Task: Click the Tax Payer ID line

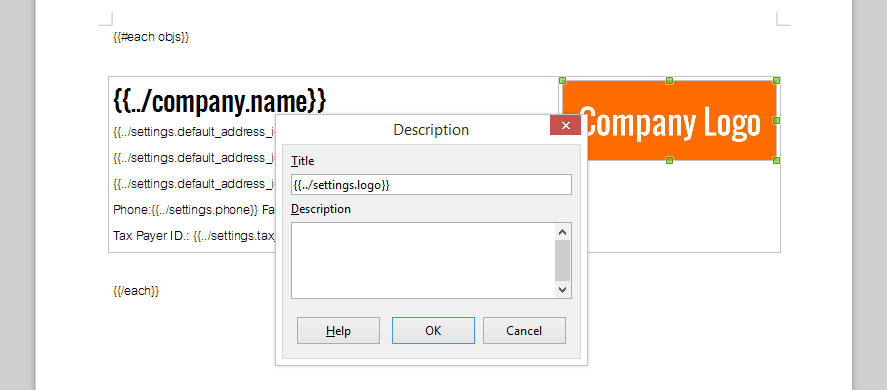Action: pyautogui.click(x=193, y=235)
